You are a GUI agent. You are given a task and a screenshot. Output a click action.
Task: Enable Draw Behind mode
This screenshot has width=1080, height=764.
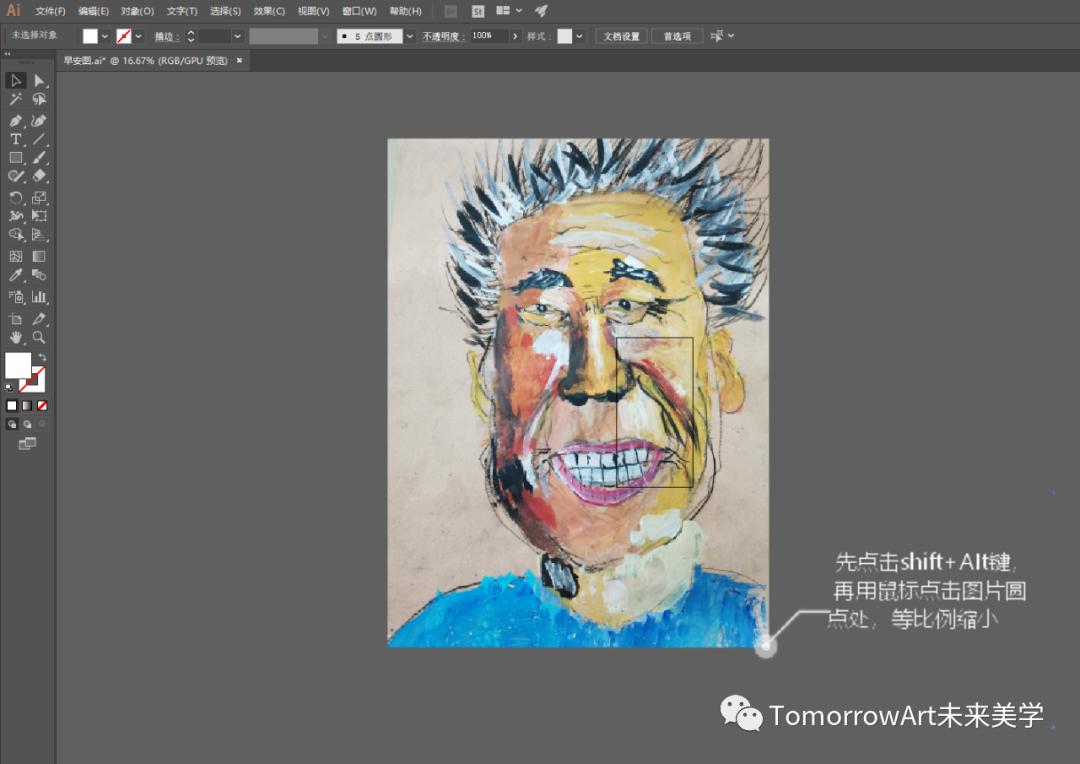[27, 424]
